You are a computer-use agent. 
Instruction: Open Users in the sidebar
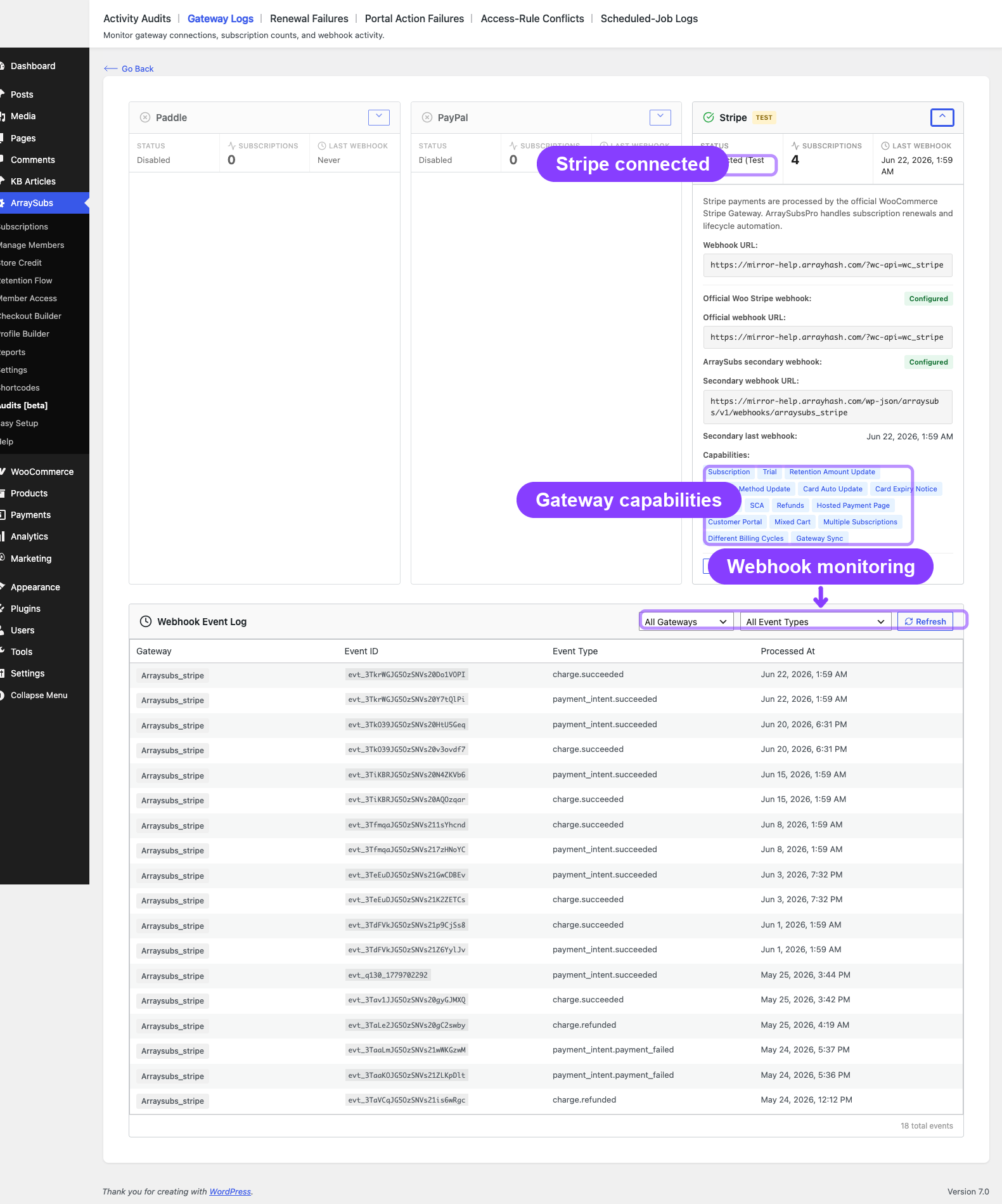pos(44,630)
